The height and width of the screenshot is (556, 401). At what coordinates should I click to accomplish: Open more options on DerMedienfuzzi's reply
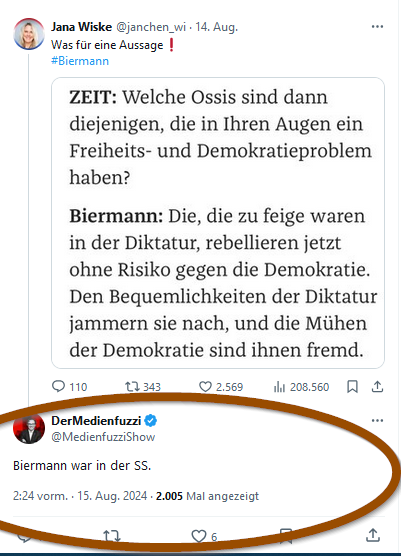point(377,421)
